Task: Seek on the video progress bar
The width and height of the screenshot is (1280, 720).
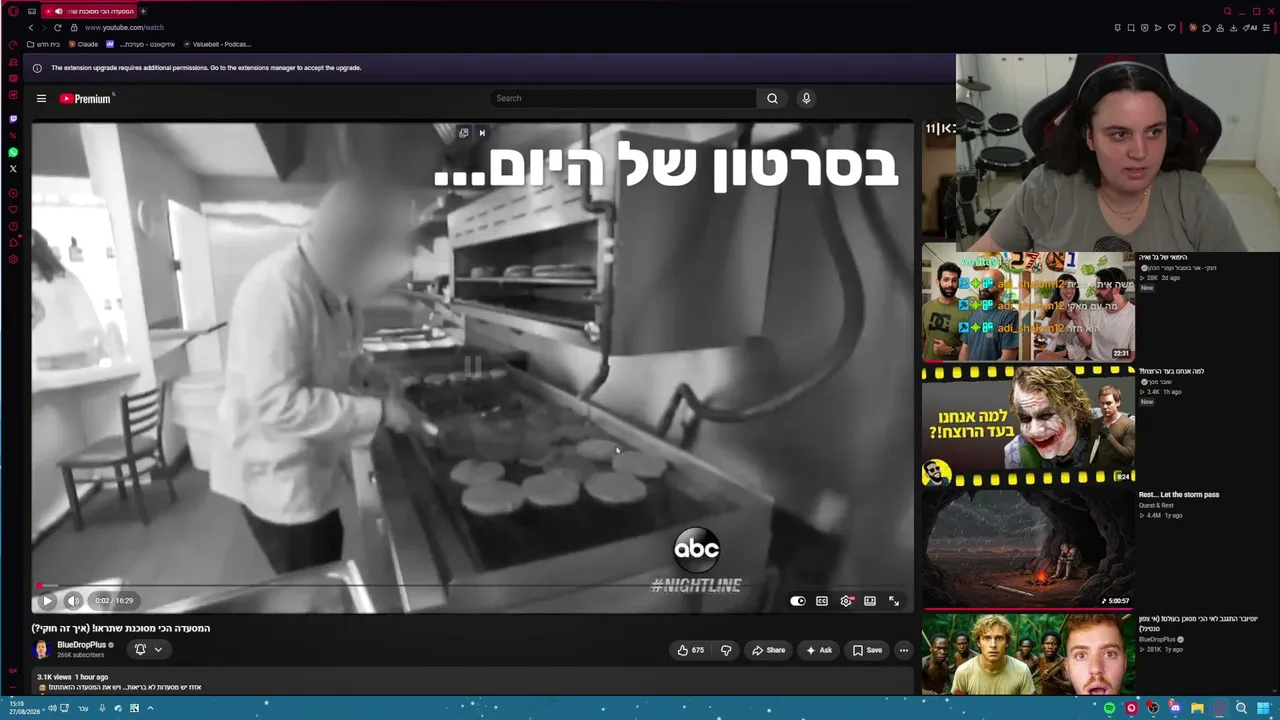Action: 472,586
